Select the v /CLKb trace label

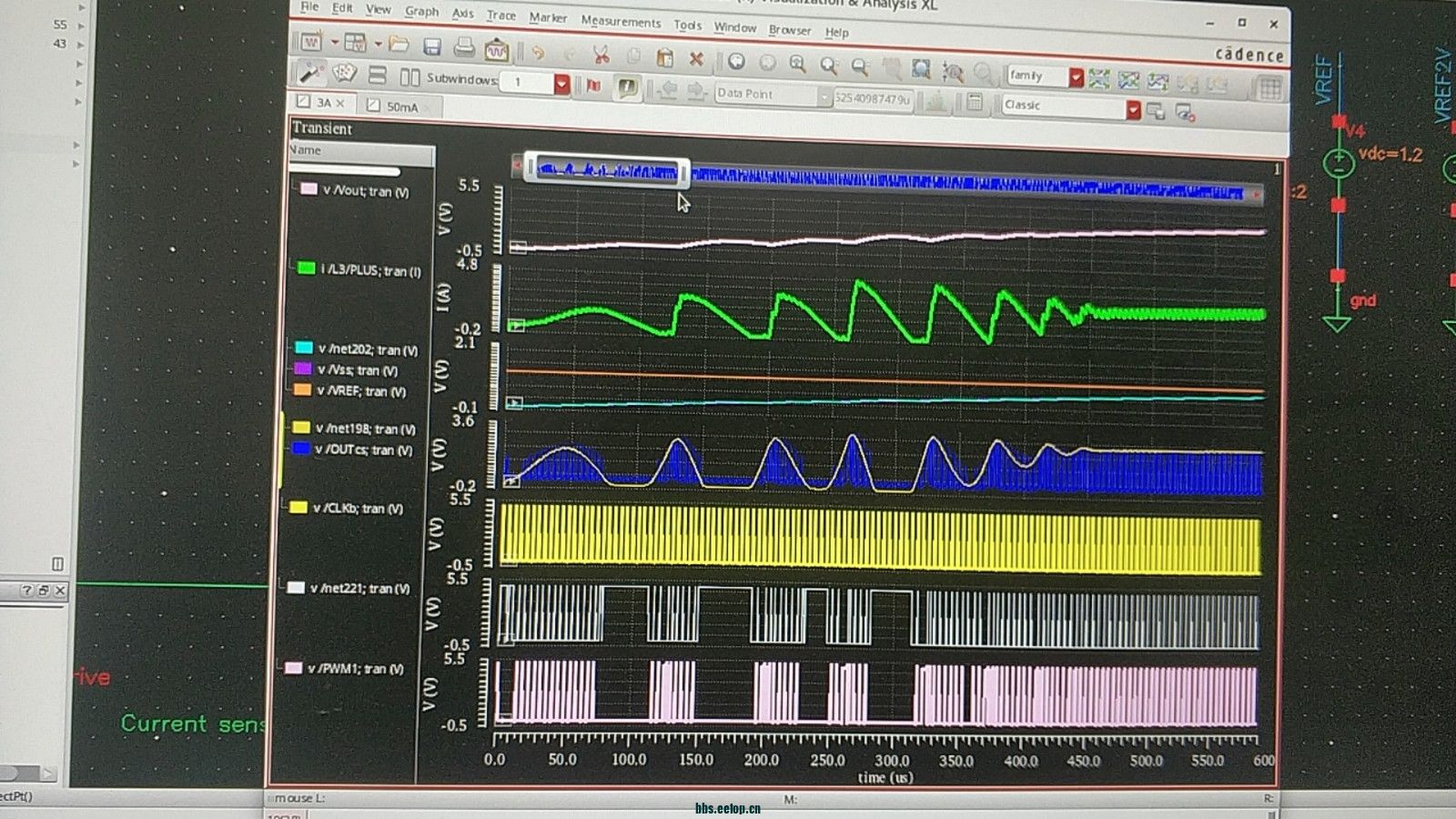click(358, 508)
